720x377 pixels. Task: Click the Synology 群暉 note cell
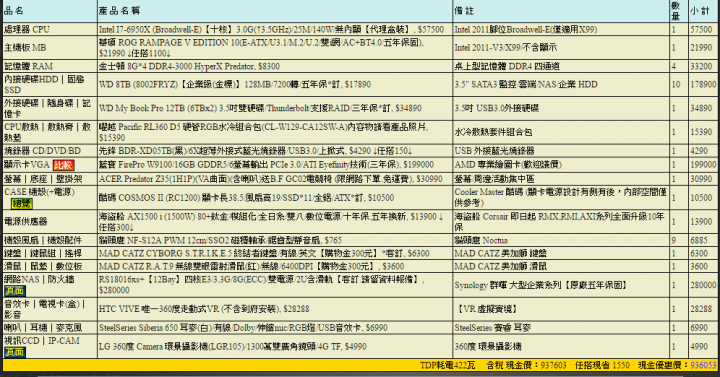(x=560, y=285)
